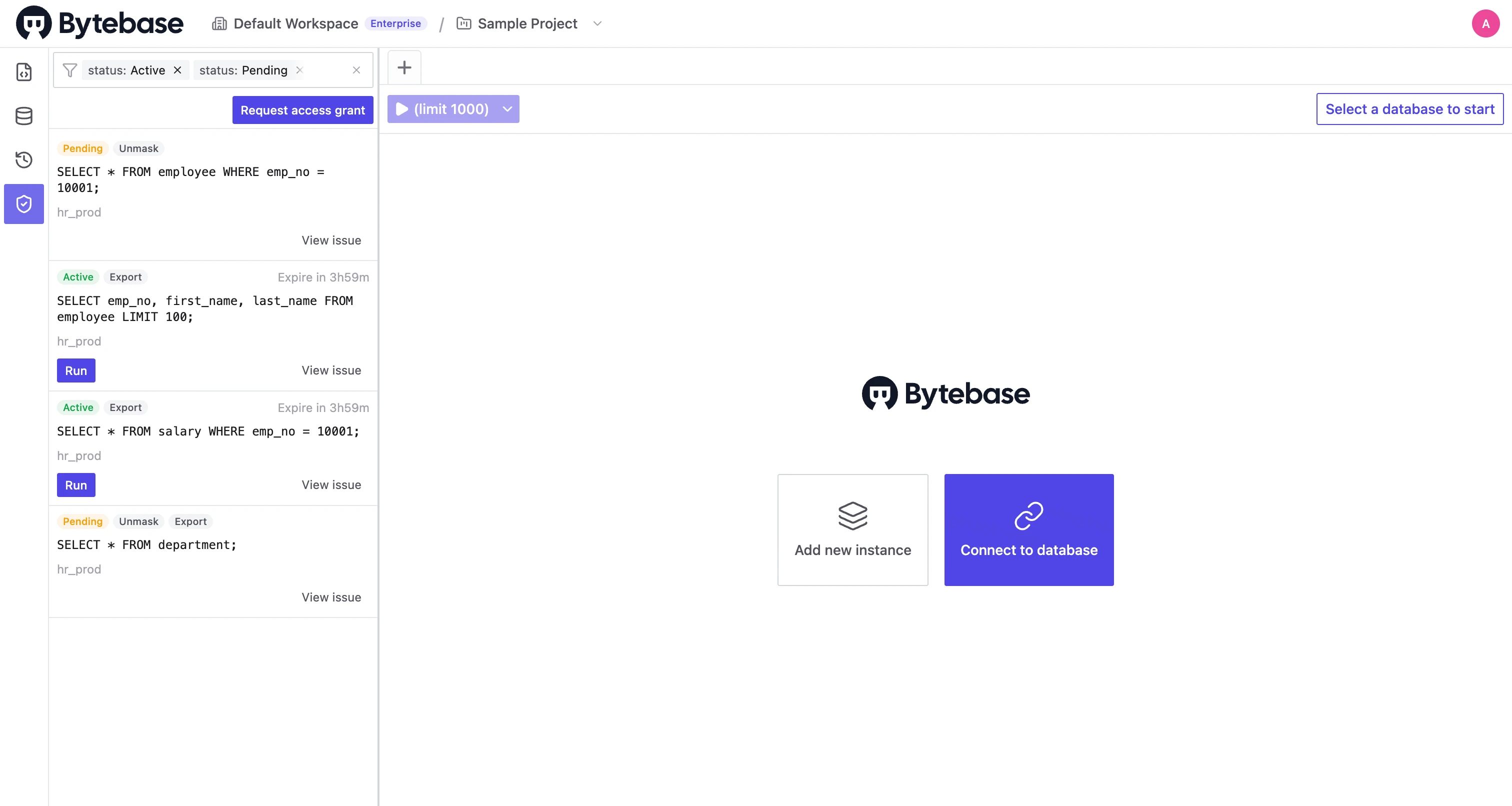Click the Active tag on salary grant
Image resolution: width=1512 pixels, height=806 pixels.
(78, 407)
